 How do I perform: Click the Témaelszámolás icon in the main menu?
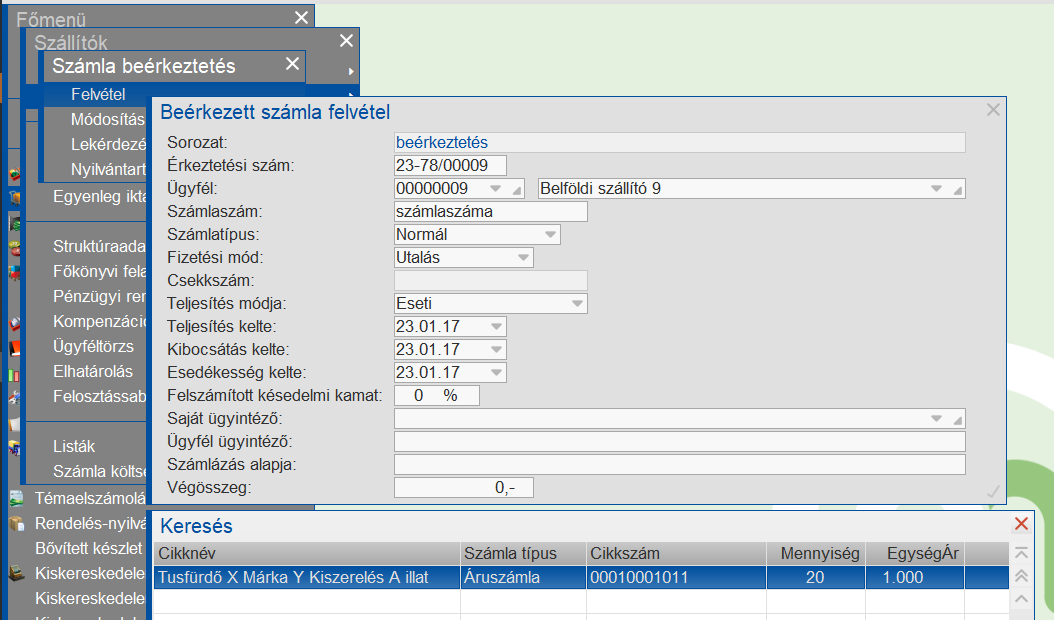point(15,498)
